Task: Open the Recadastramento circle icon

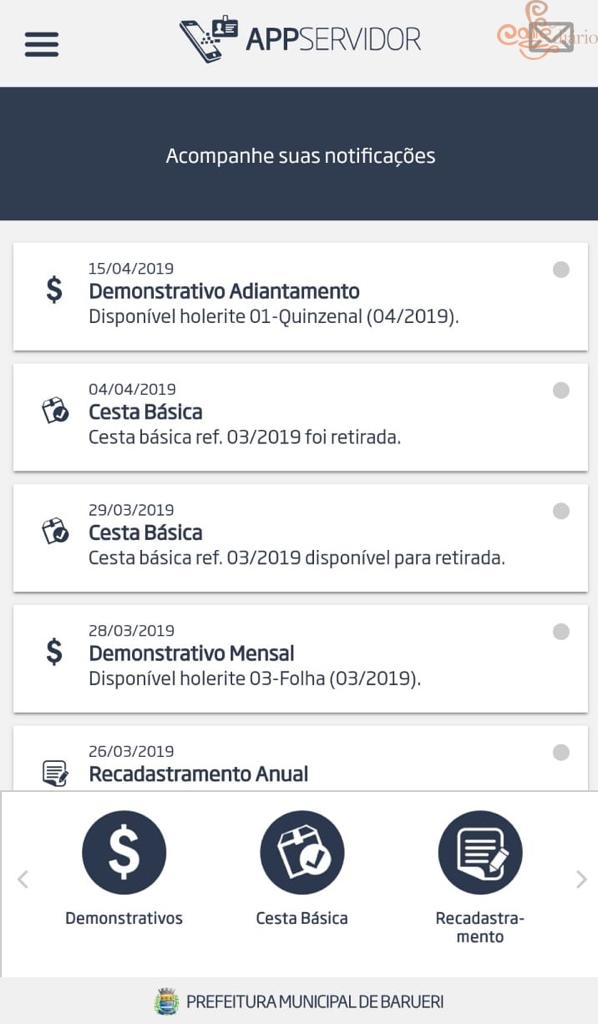Action: point(480,852)
